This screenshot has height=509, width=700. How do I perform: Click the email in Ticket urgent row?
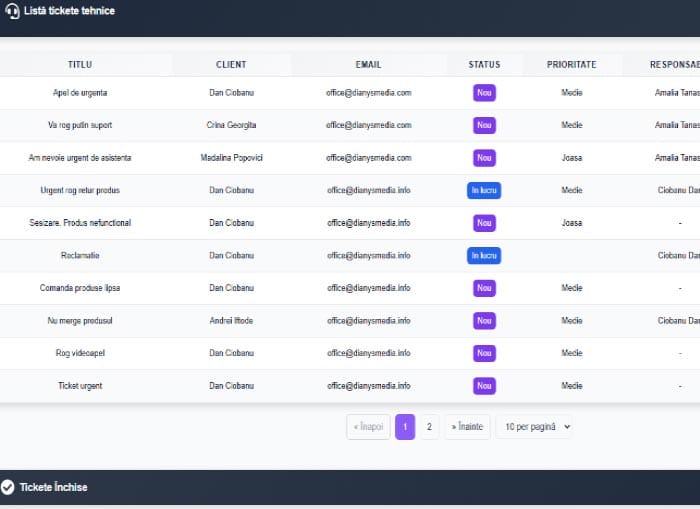tap(368, 386)
